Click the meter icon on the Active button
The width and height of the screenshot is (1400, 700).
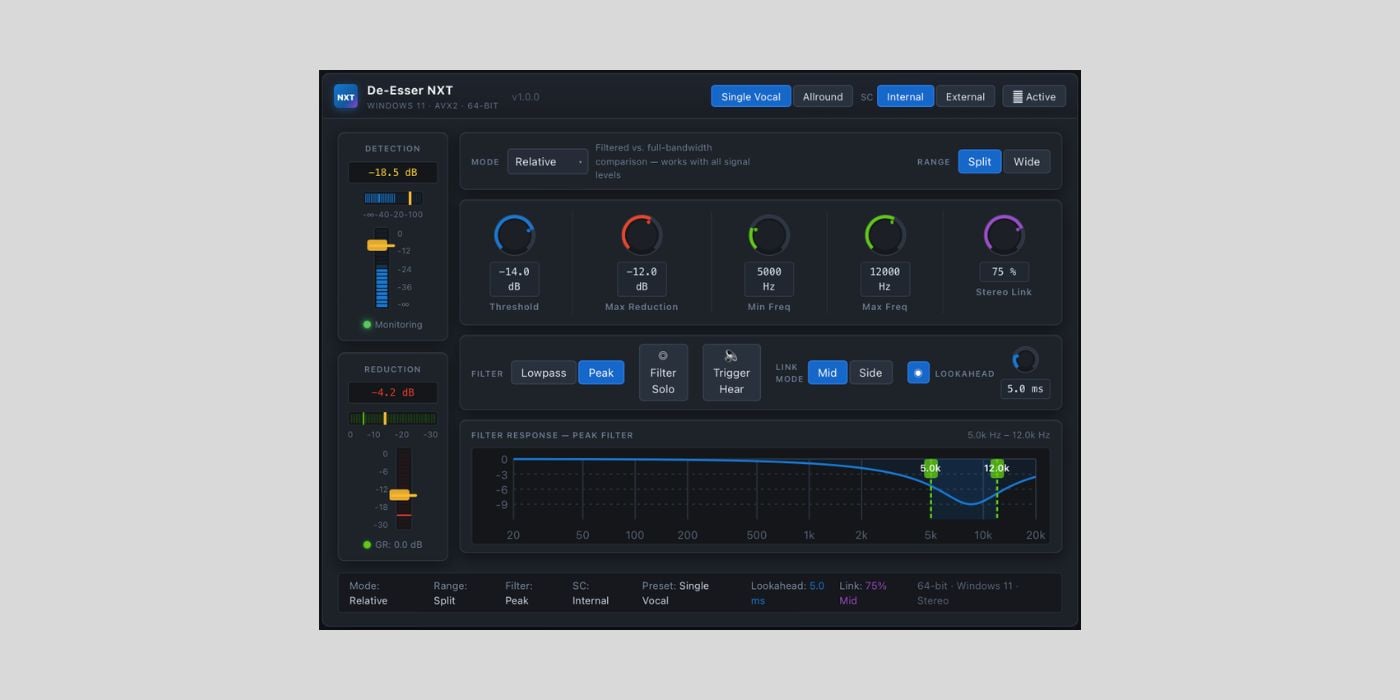[1015, 96]
